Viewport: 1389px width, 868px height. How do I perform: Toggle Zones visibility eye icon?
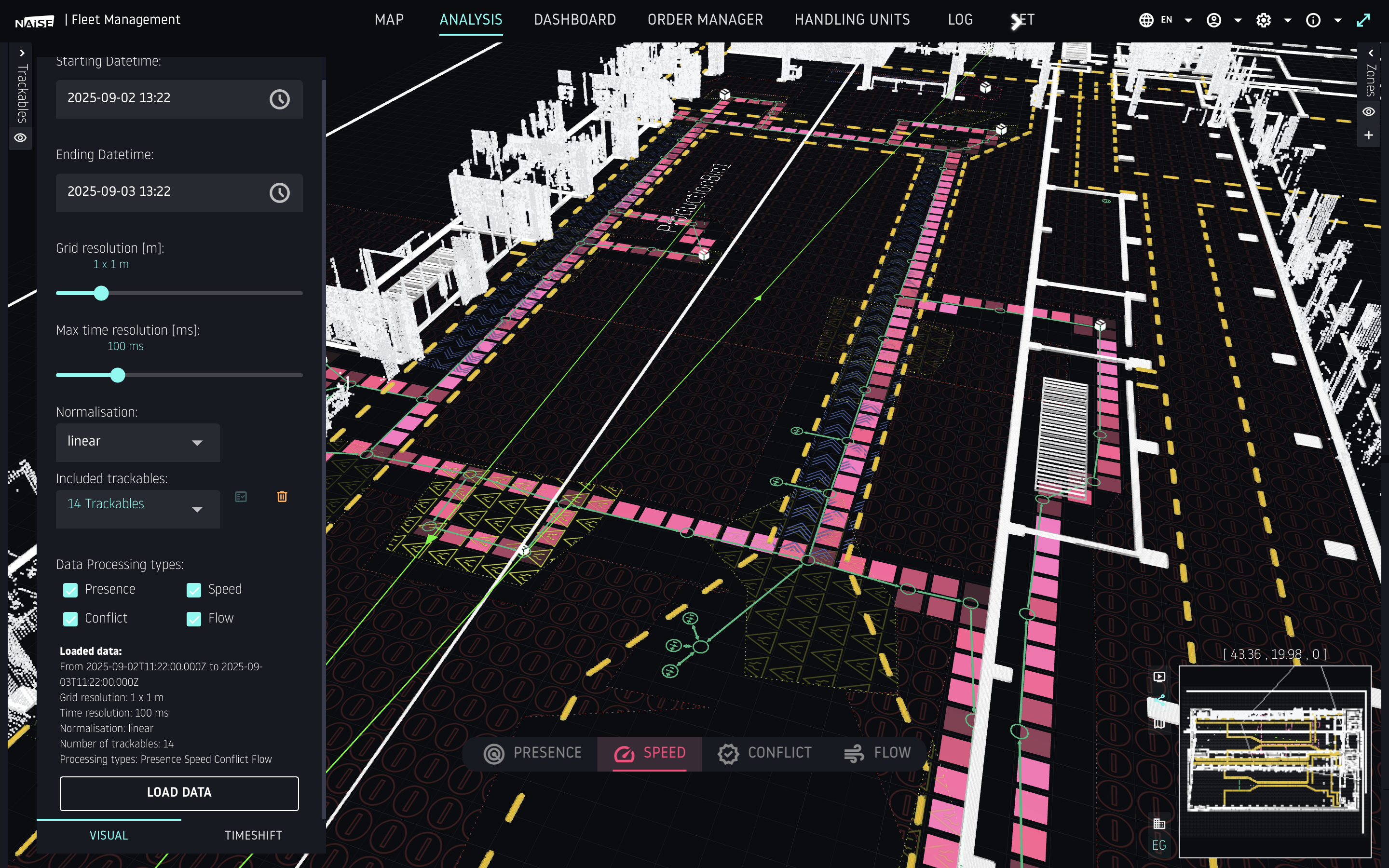click(x=1369, y=111)
